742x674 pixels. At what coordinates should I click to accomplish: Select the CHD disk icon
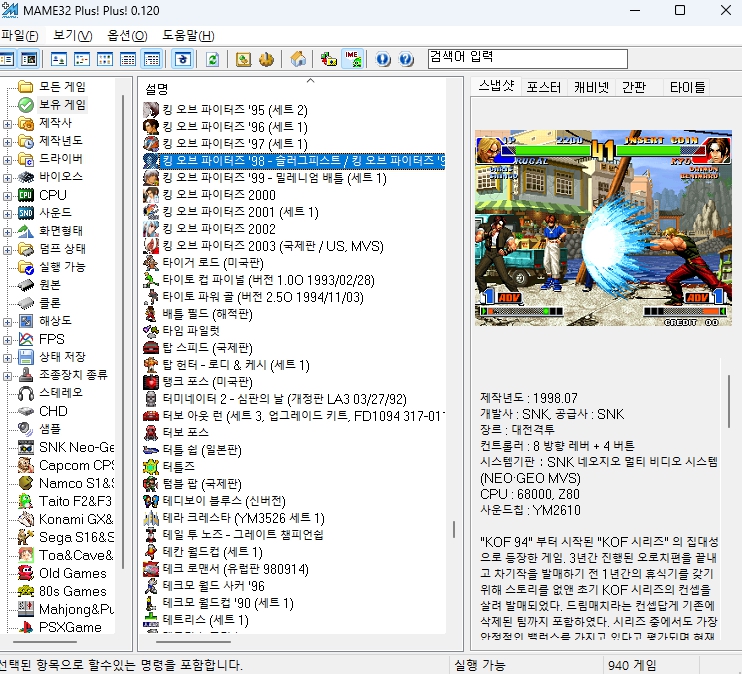26,411
